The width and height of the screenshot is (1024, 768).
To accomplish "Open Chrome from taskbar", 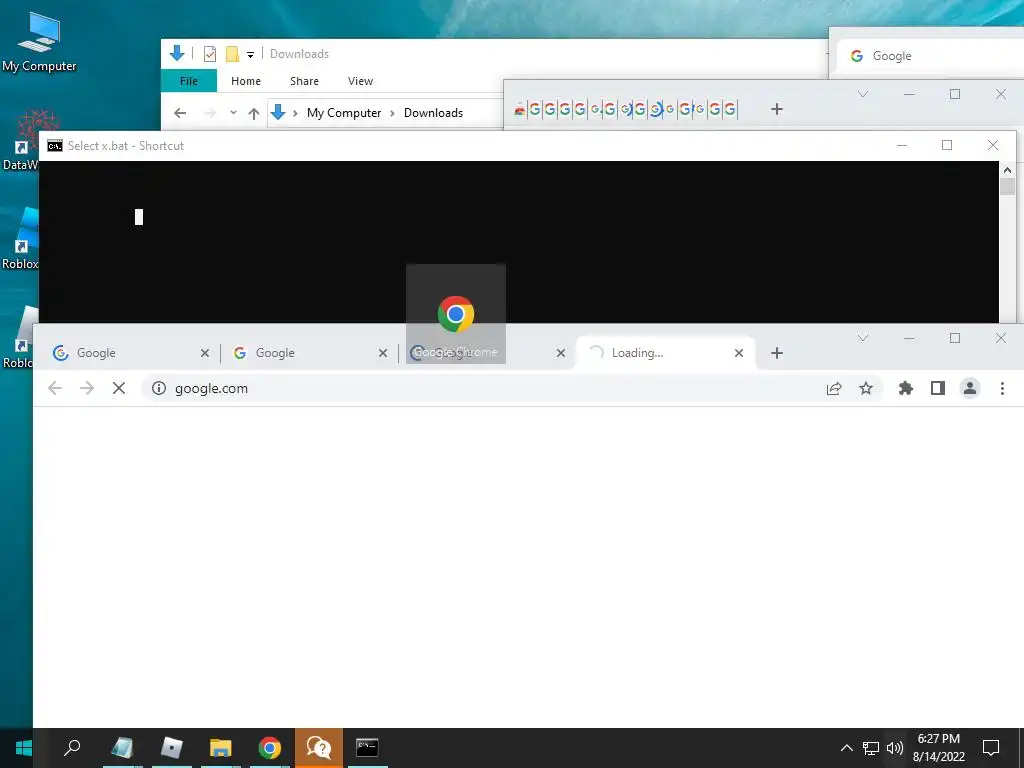I will 270,748.
